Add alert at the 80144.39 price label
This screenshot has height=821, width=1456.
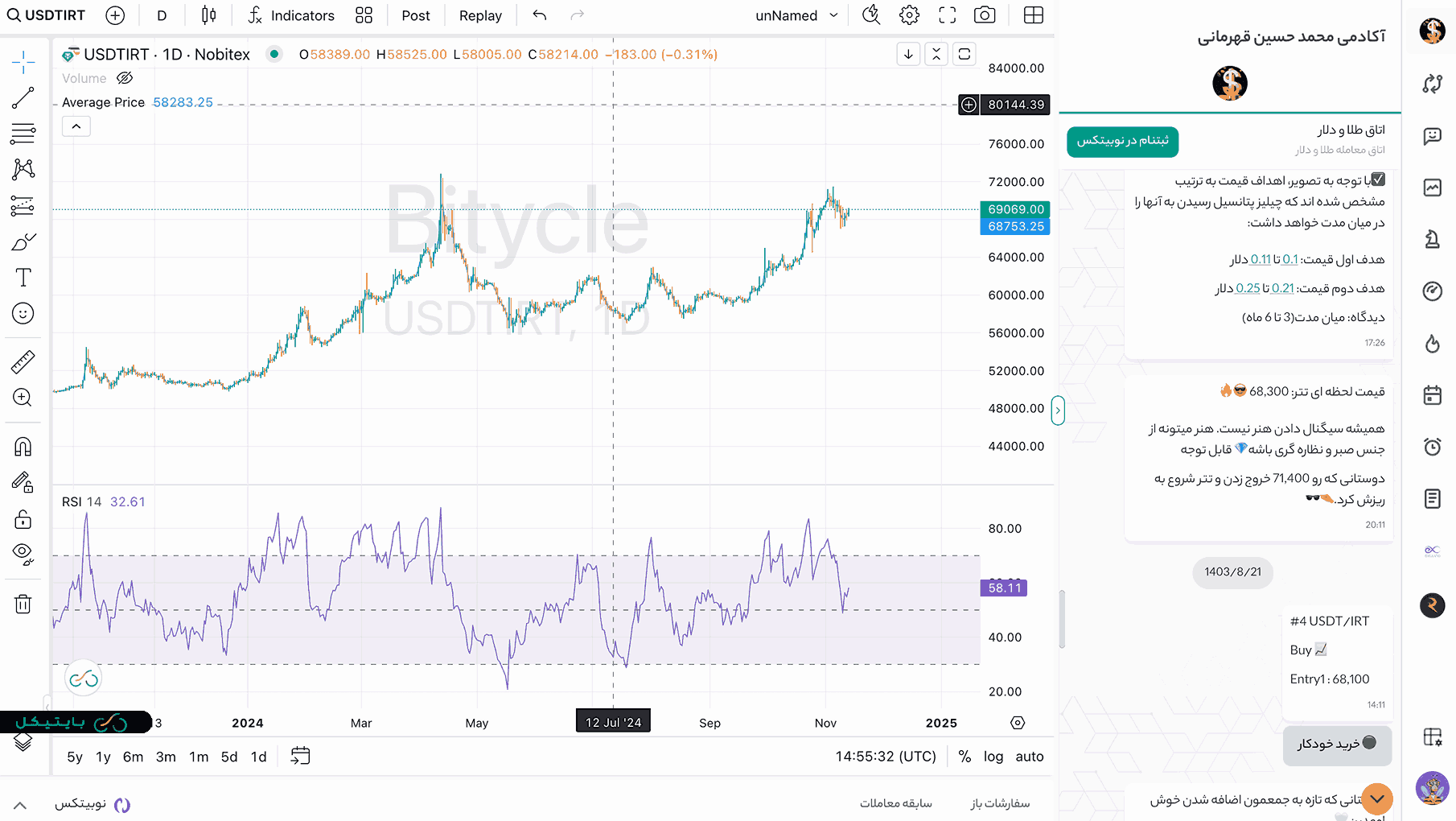969,105
